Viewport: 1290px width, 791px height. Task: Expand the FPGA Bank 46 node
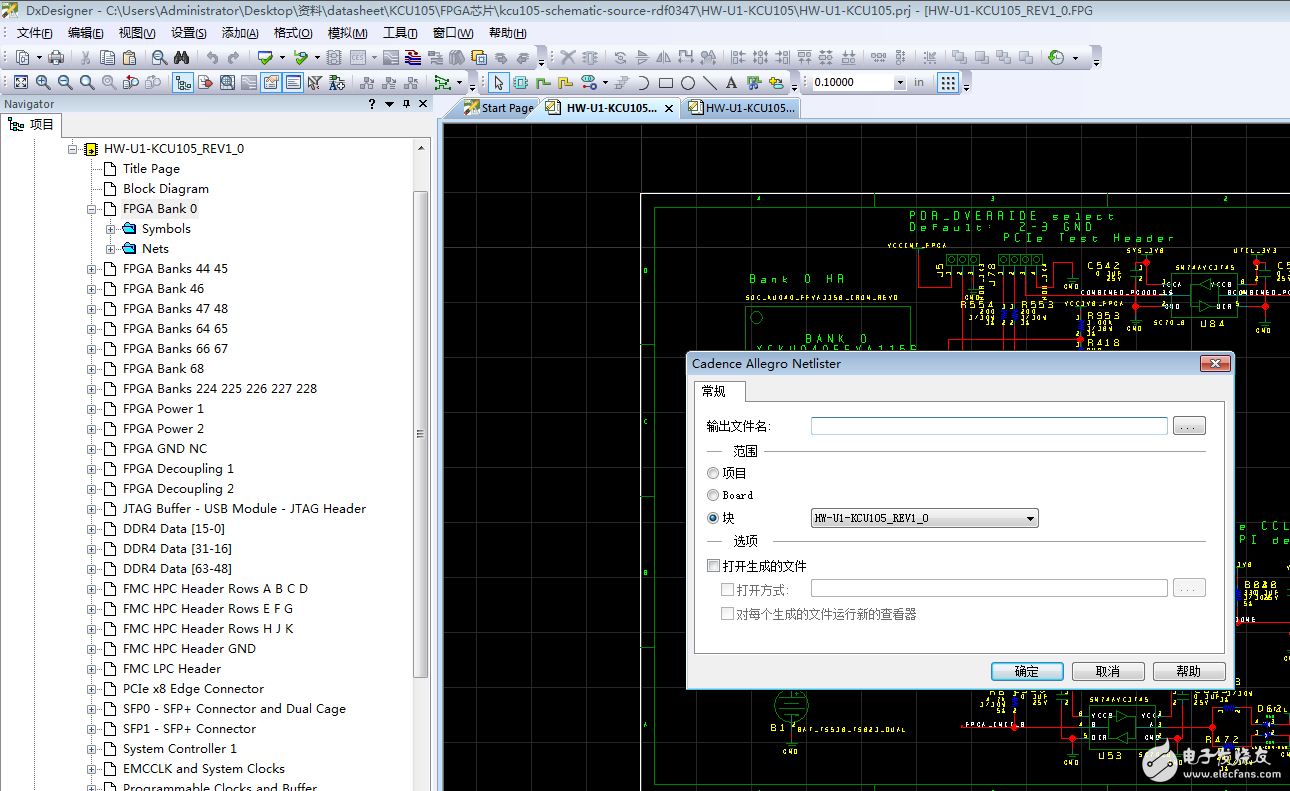92,289
